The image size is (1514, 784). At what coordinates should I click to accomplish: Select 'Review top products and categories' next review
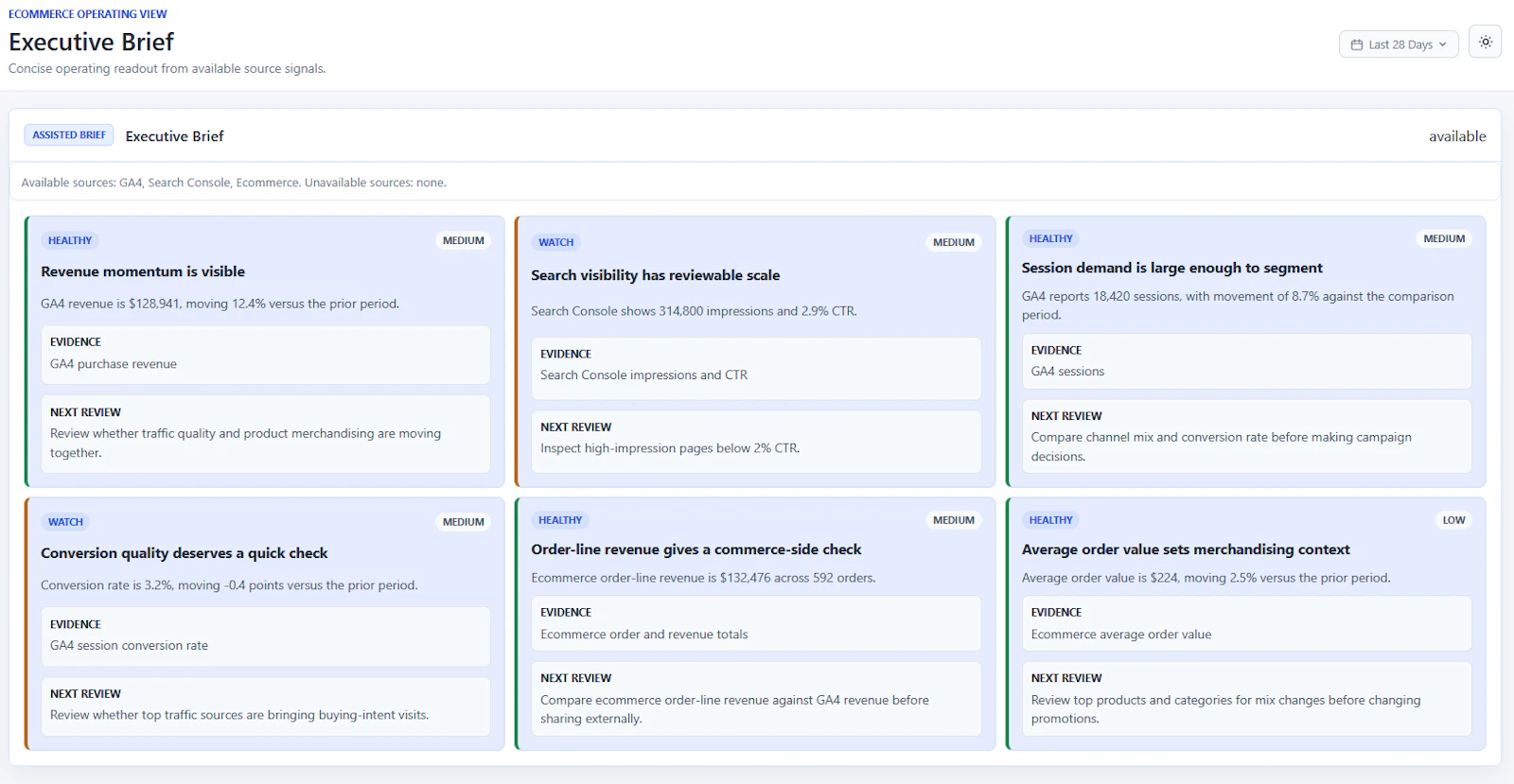(1226, 709)
